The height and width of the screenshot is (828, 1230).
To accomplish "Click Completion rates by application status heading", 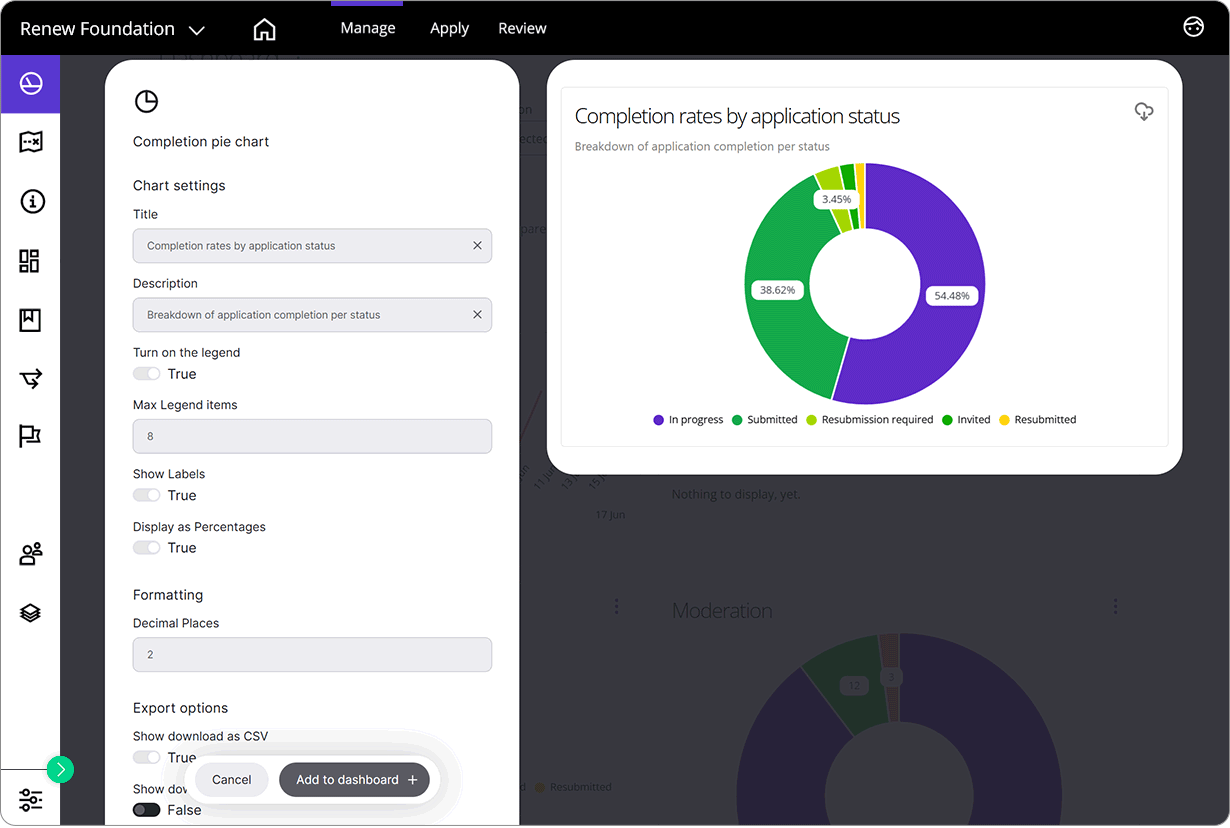I will coord(737,116).
